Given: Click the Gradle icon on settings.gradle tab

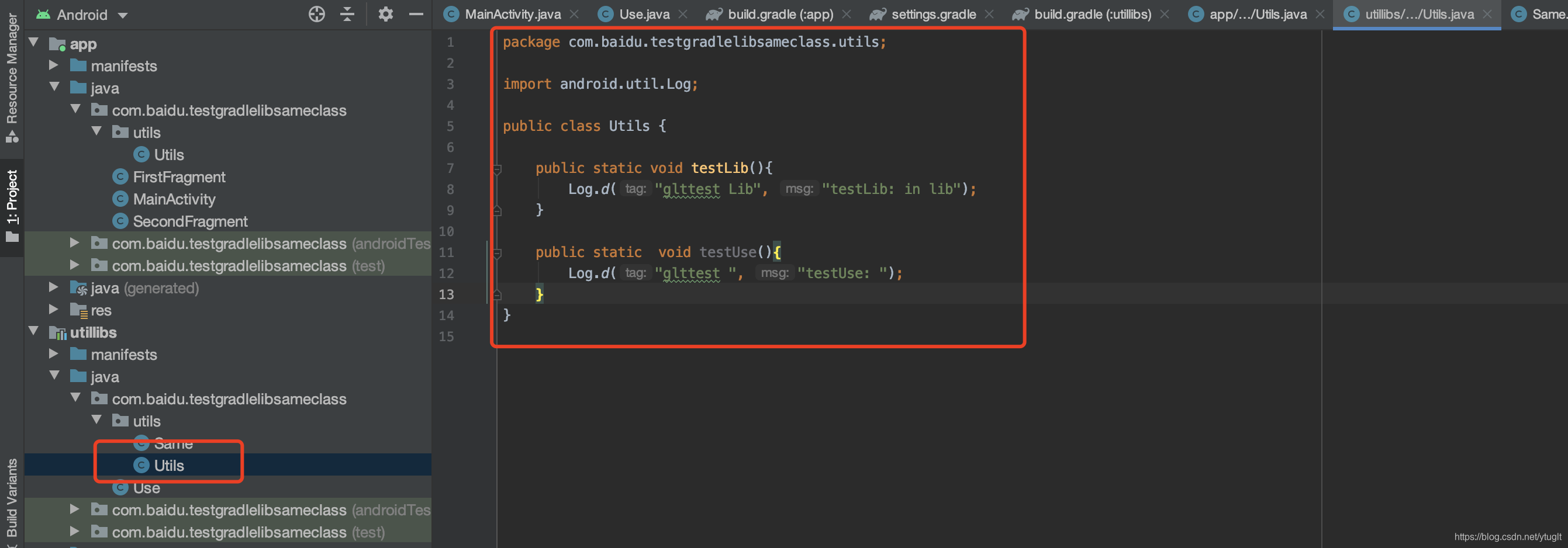Looking at the screenshot, I should (877, 15).
